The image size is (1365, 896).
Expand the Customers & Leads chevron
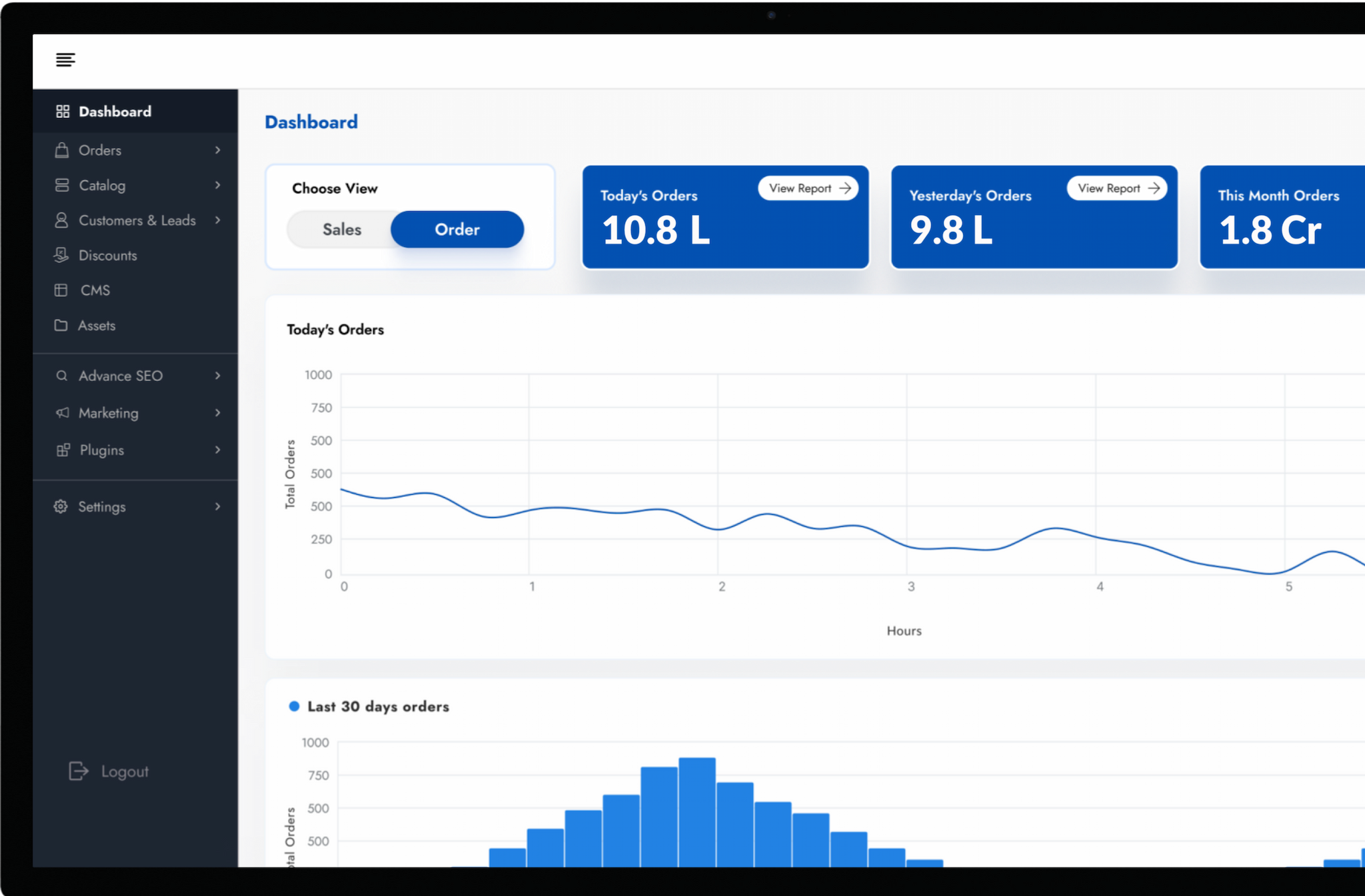218,221
